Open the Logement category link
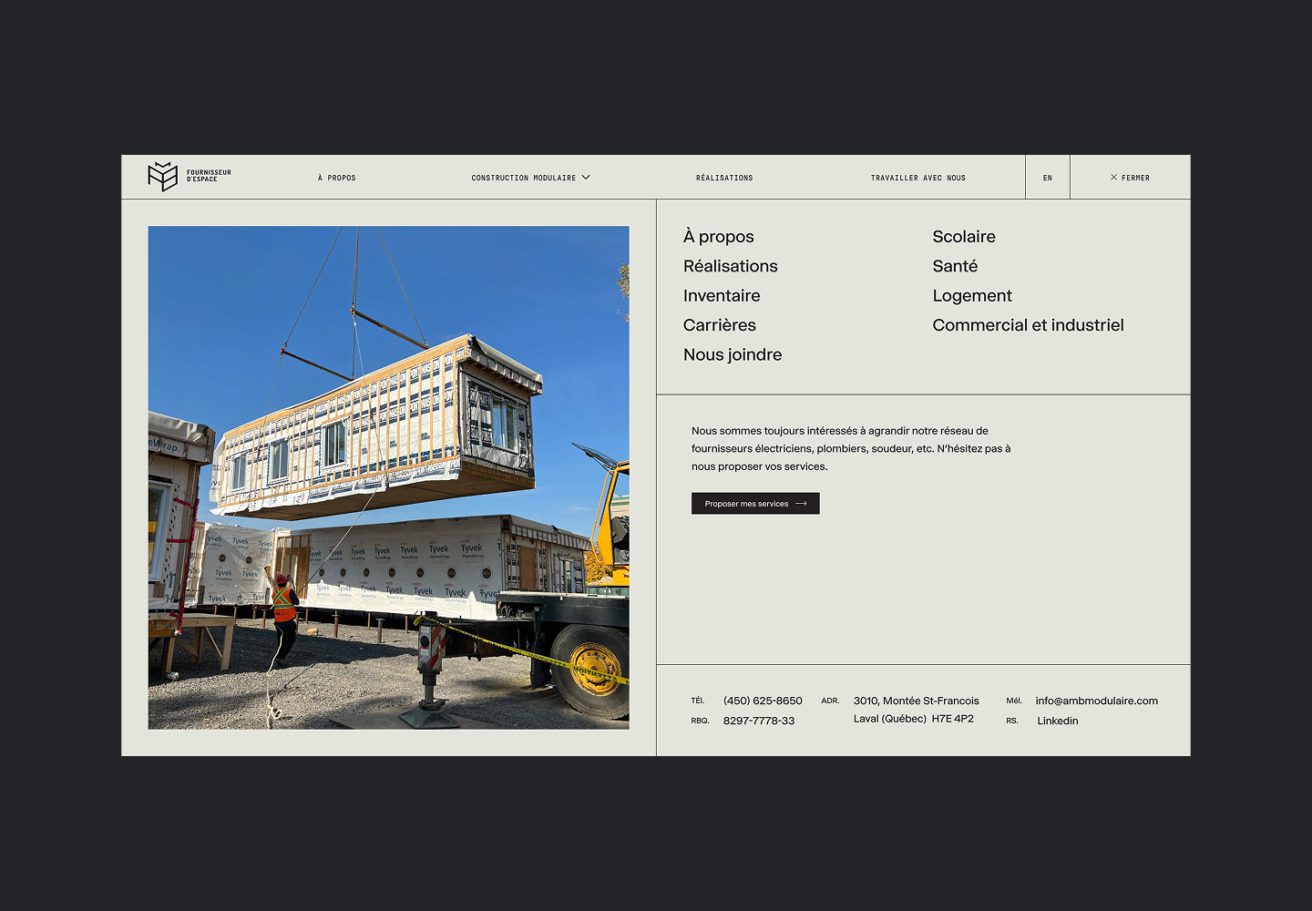This screenshot has height=911, width=1312. pyautogui.click(x=971, y=296)
